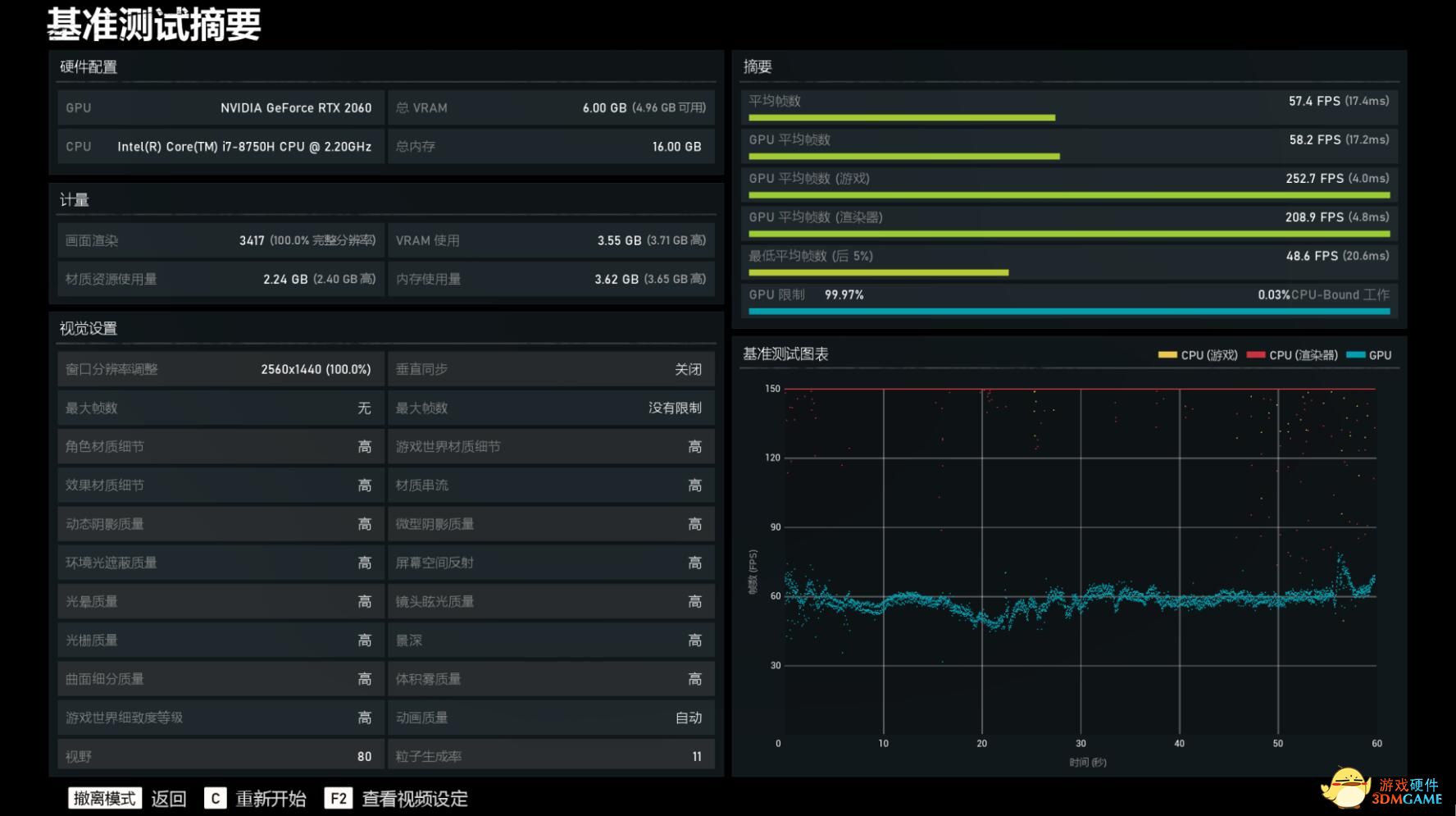Click the 硬件配置 section header
The image size is (1456, 816).
pyautogui.click(x=89, y=67)
